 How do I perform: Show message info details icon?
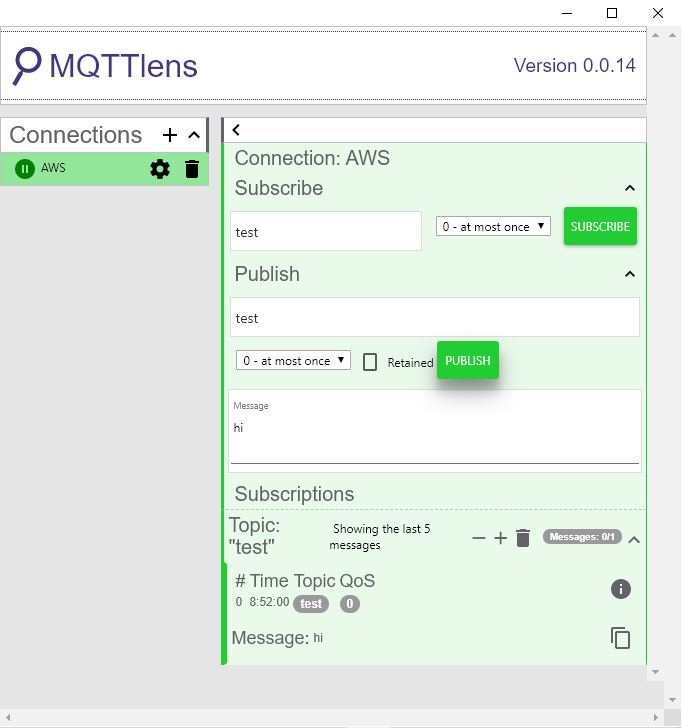[621, 589]
